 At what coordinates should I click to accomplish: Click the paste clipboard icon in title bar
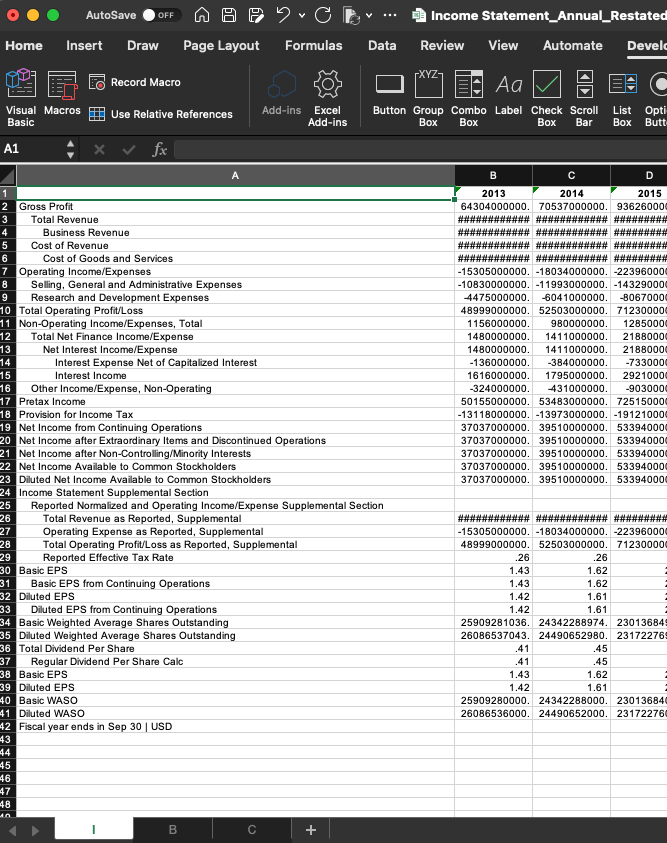coord(351,16)
